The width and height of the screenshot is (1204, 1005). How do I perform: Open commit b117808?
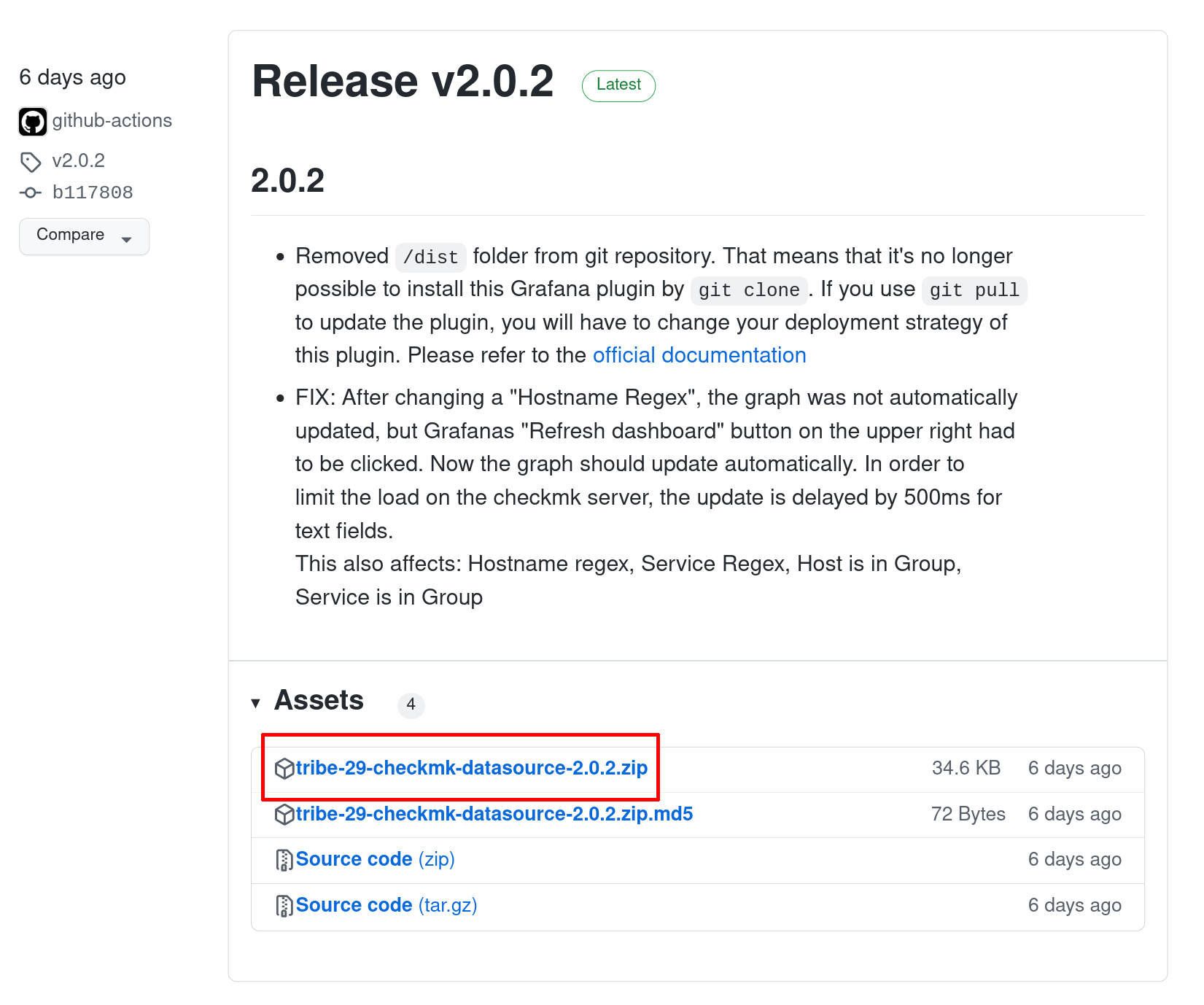click(x=93, y=193)
